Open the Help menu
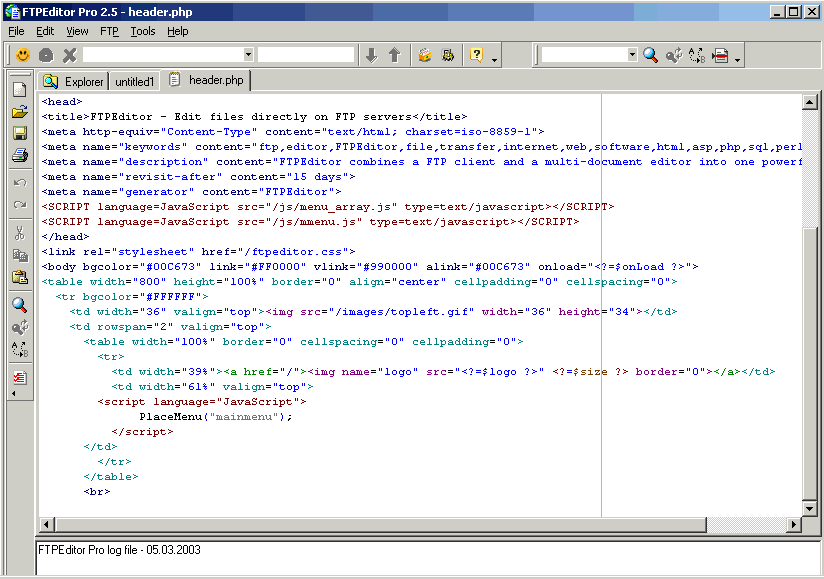The width and height of the screenshot is (824, 579). point(178,32)
